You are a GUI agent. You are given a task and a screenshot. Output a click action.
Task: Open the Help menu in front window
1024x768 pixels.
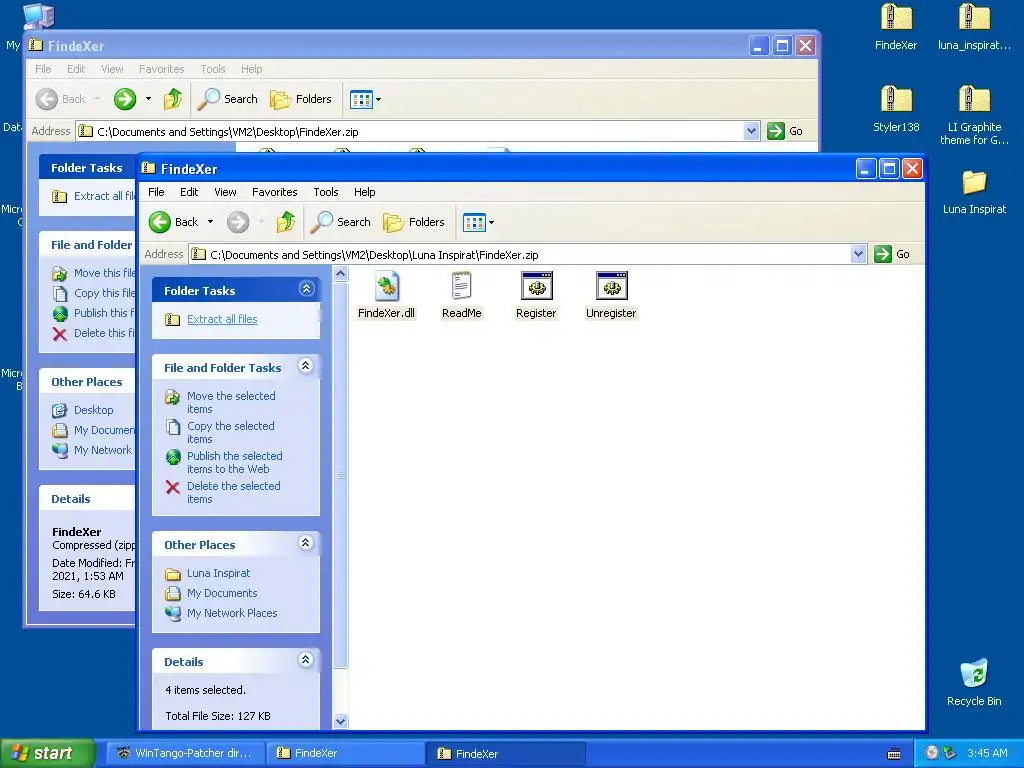[x=364, y=192]
